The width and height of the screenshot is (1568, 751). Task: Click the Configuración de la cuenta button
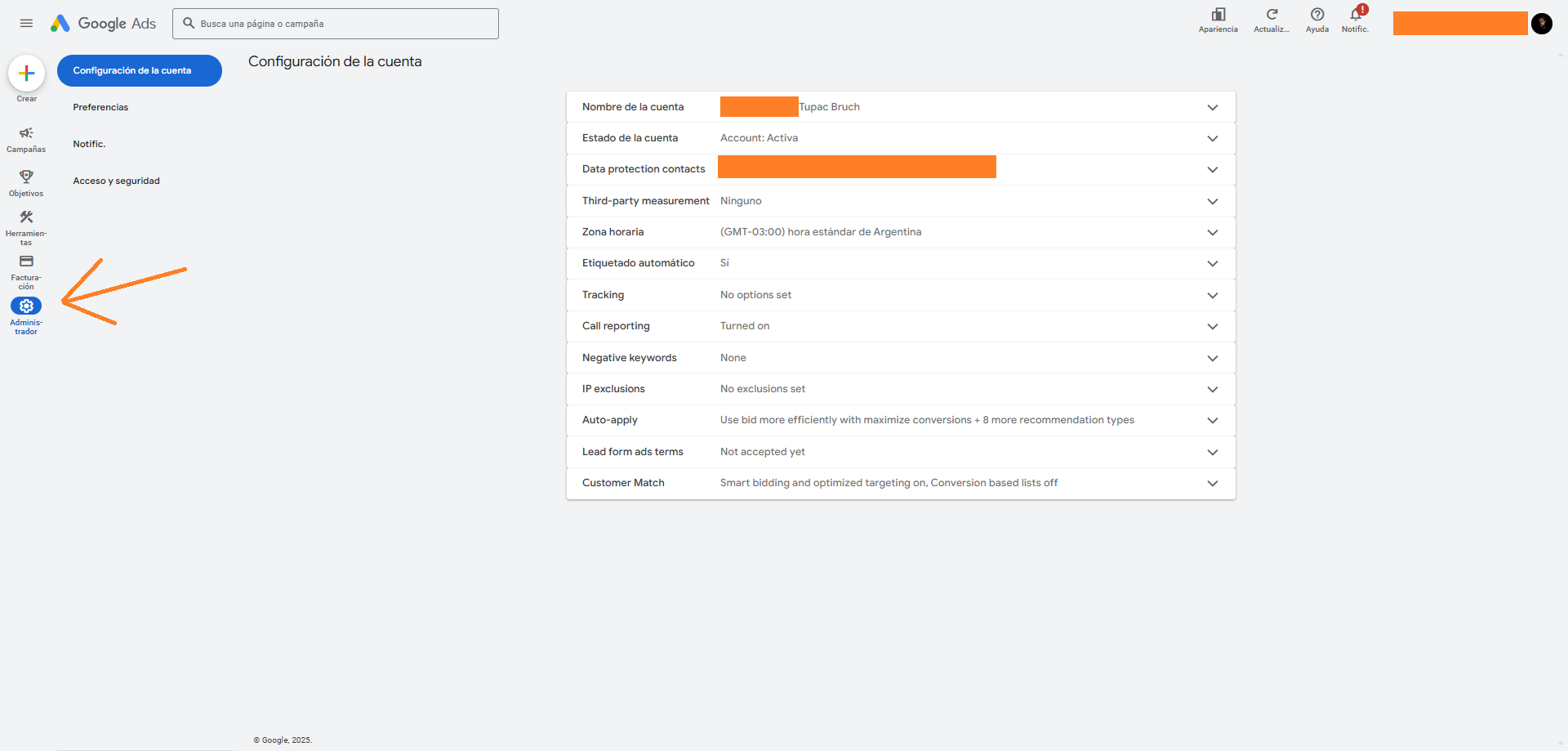pyautogui.click(x=139, y=70)
